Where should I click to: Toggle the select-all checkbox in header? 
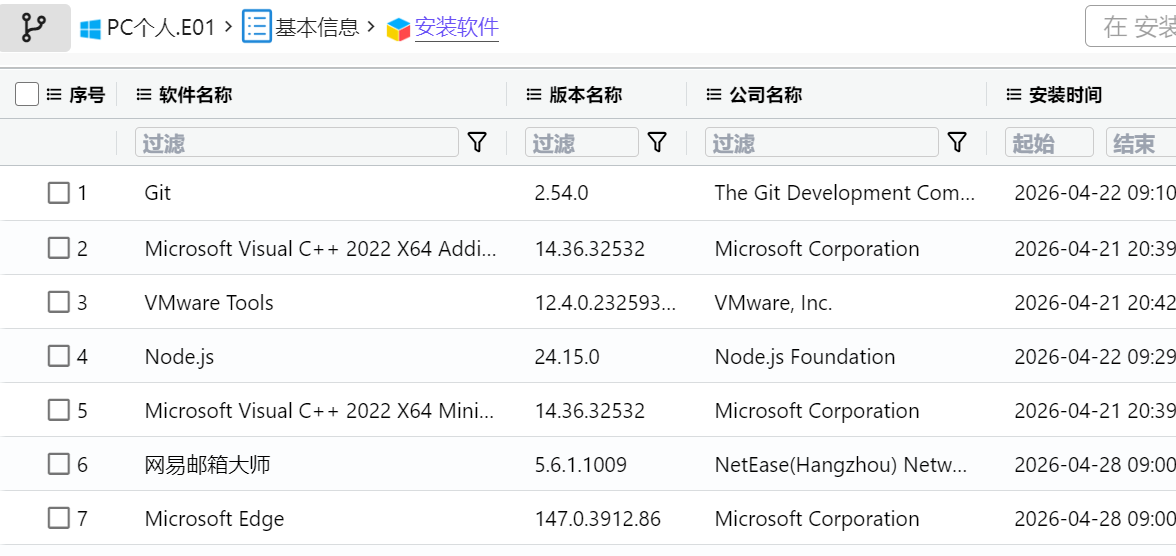pyautogui.click(x=27, y=95)
